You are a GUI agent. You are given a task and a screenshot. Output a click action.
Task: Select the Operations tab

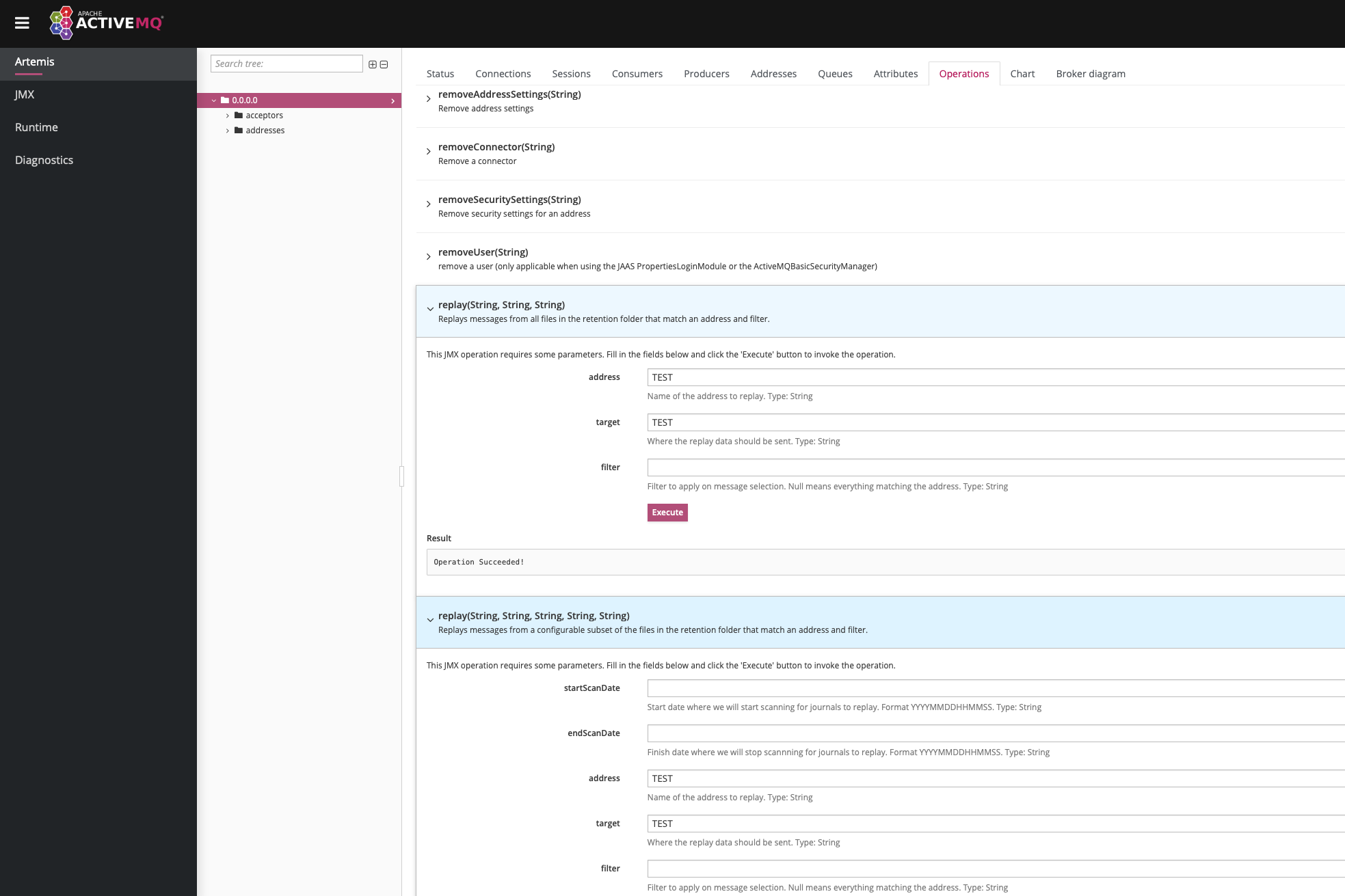(963, 73)
